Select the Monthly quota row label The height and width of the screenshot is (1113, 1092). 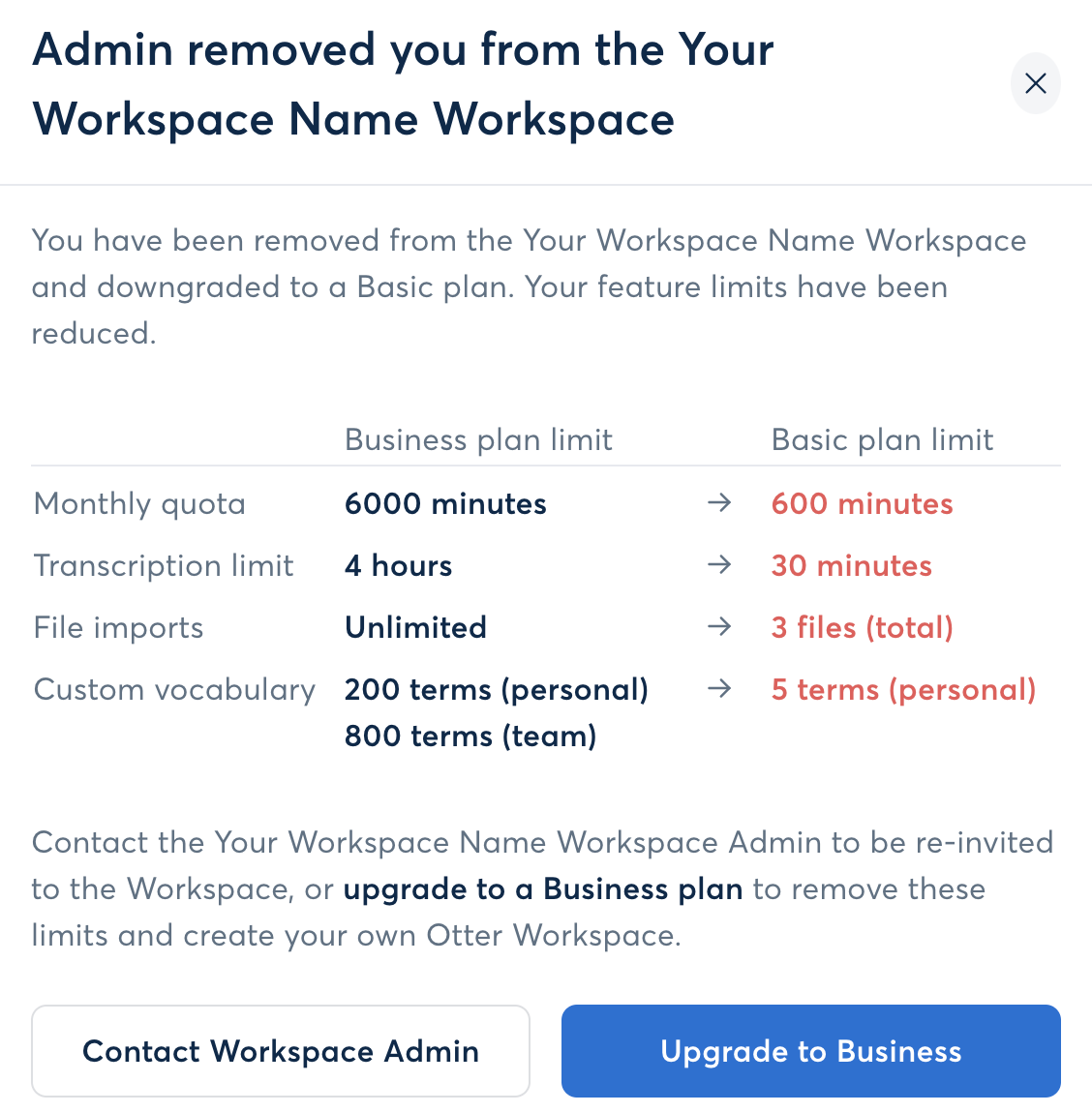click(138, 502)
